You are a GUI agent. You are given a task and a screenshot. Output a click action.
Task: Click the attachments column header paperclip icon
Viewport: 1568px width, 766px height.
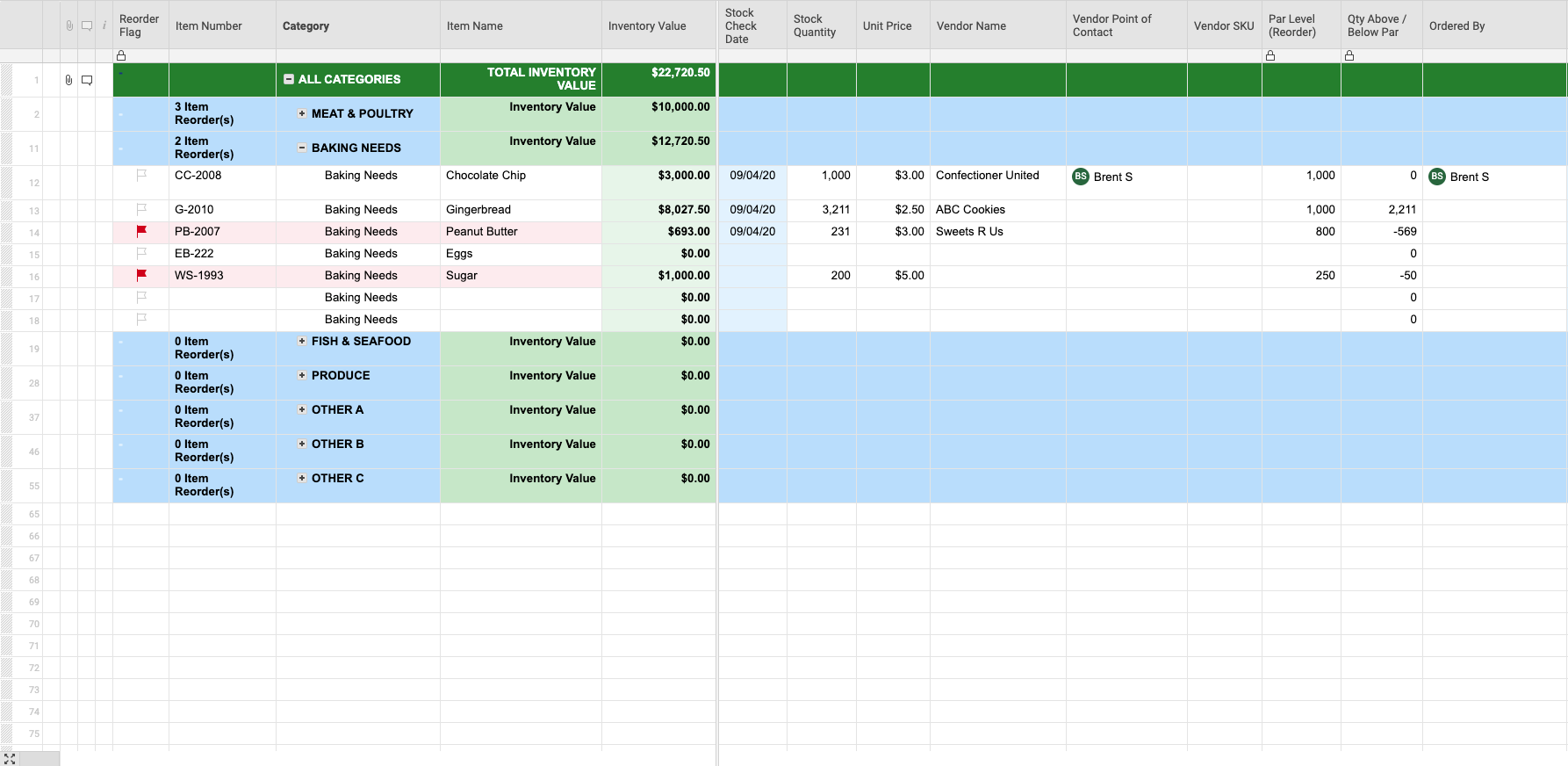point(69,25)
